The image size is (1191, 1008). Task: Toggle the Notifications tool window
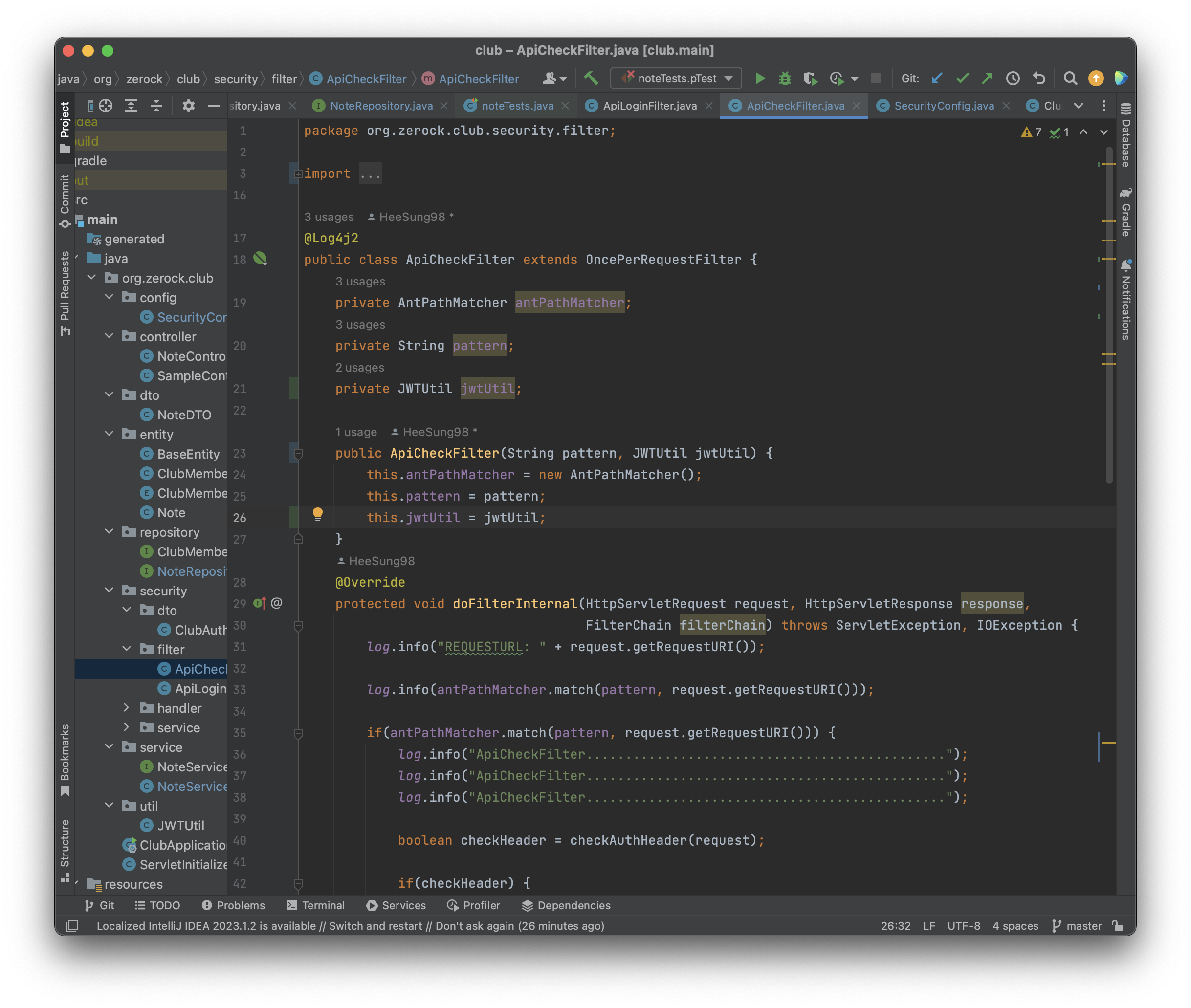click(1125, 300)
